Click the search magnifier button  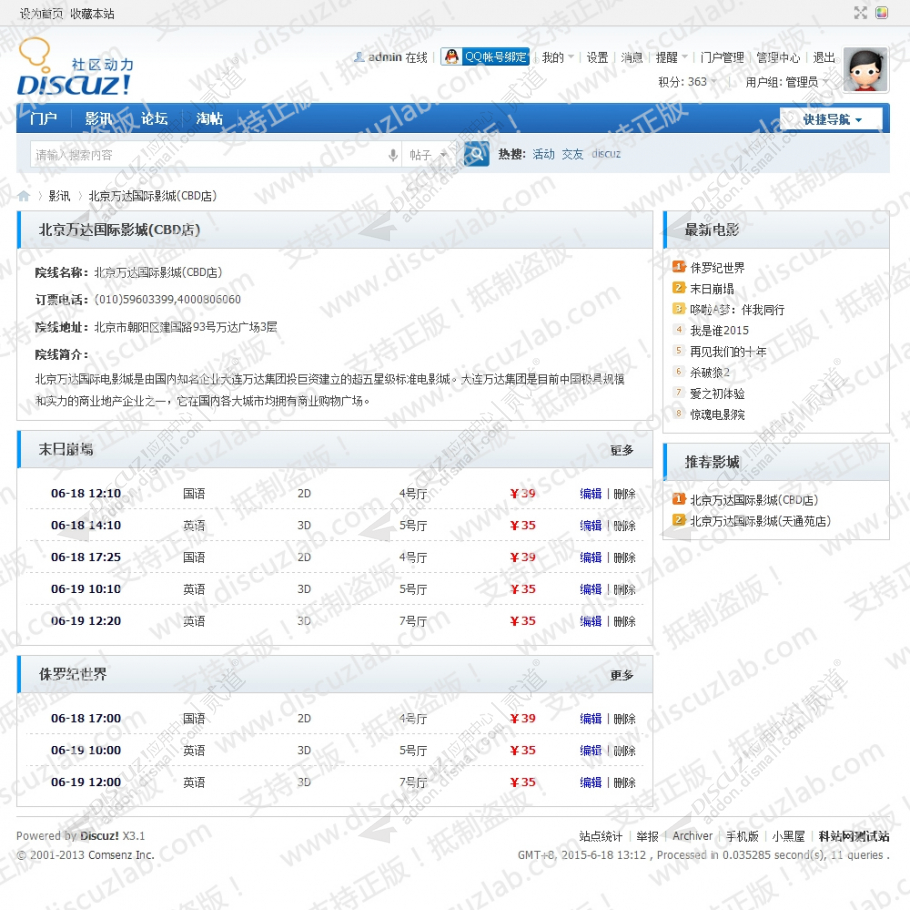476,154
